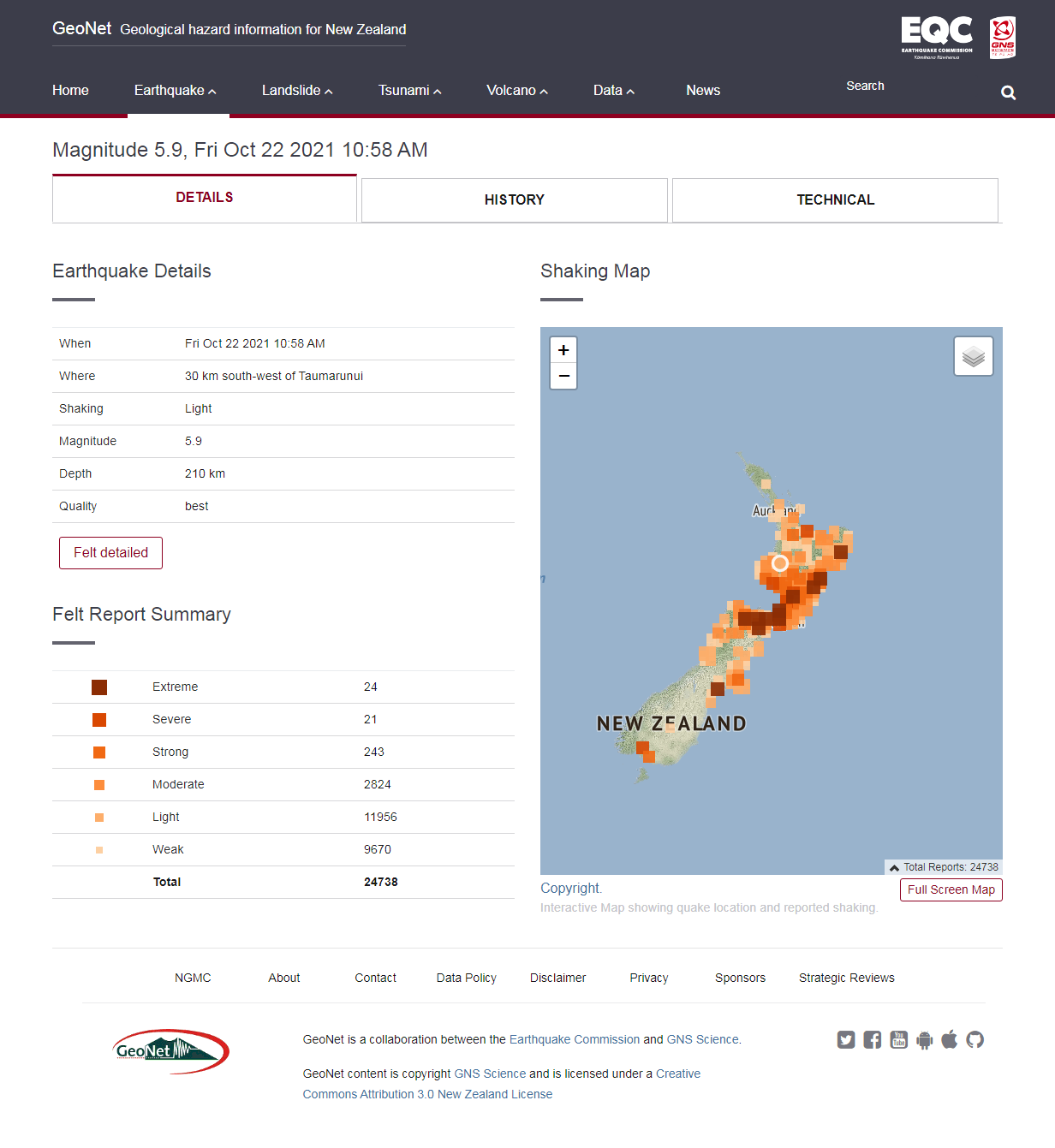The width and height of the screenshot is (1055, 1148).
Task: Click the Facebook icon in the footer
Action: point(872,1039)
